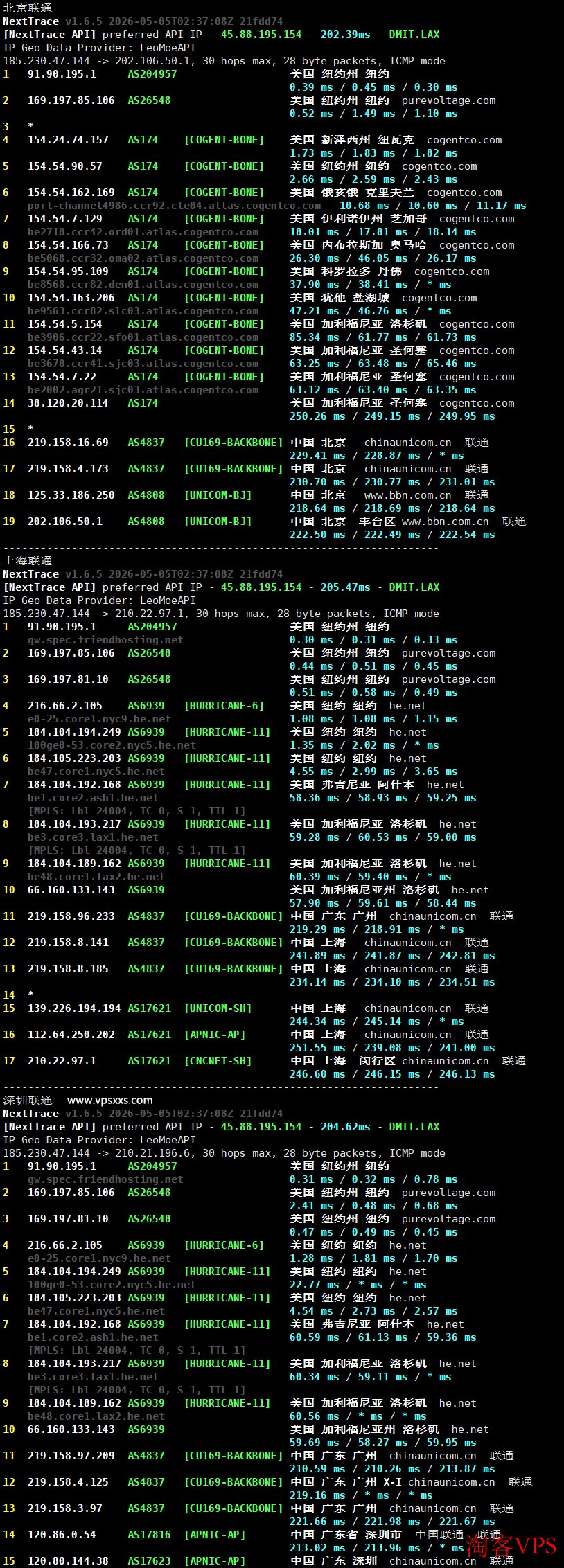Click hop IP 219.158.8.185
The image size is (564, 1568).
[x=68, y=969]
